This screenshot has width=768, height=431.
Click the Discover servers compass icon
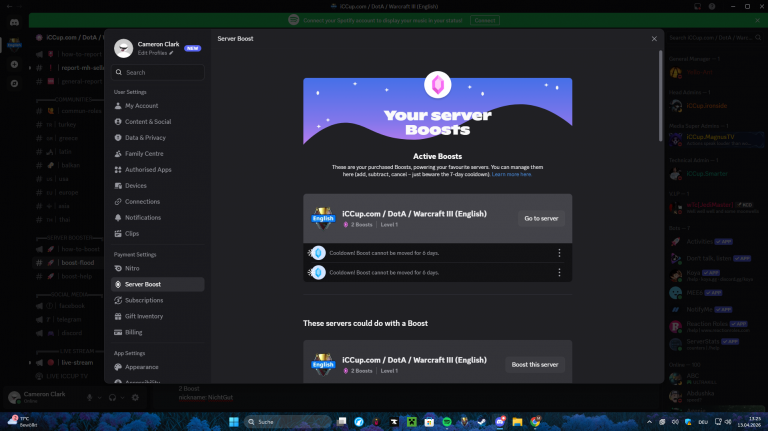point(14,84)
